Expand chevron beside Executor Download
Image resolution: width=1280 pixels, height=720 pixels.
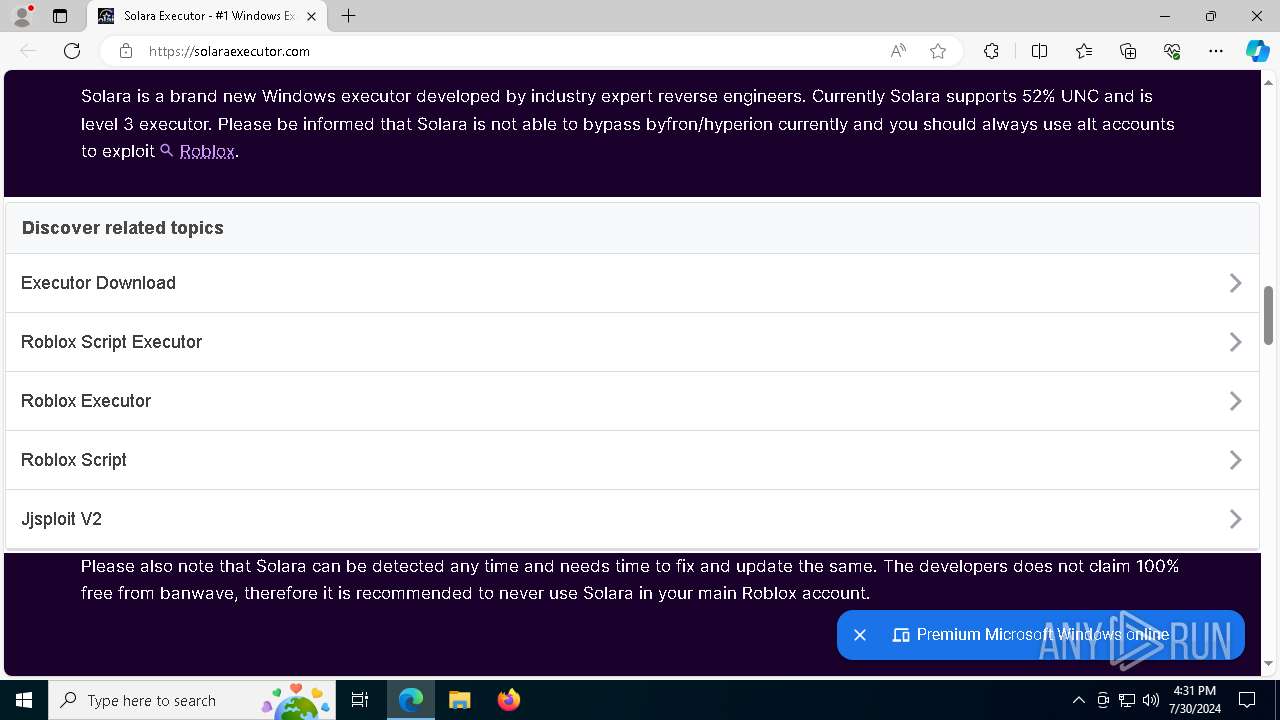pyautogui.click(x=1236, y=283)
